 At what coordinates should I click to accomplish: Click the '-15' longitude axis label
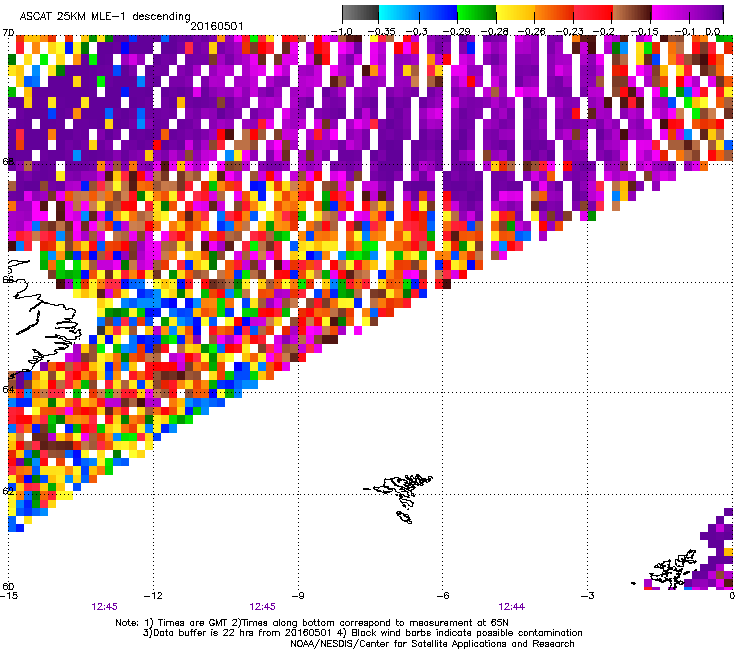coord(9,596)
